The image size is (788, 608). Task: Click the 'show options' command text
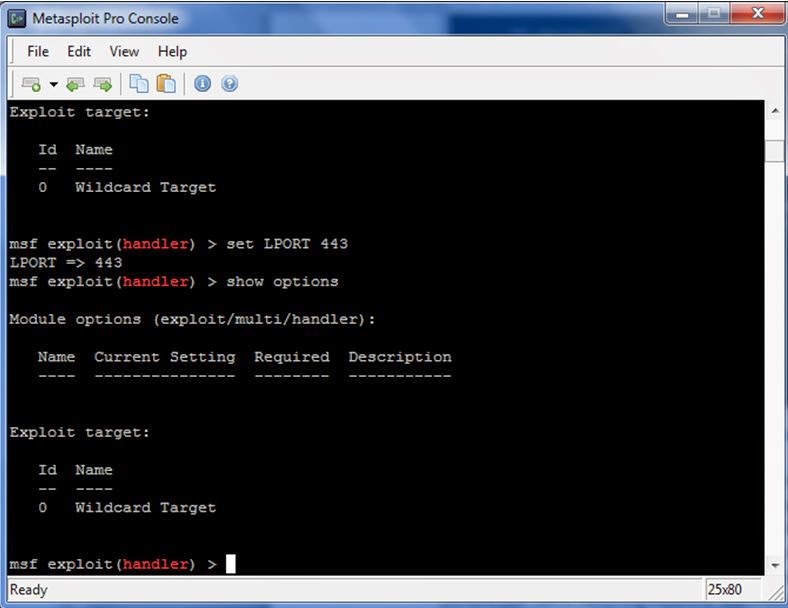click(x=282, y=281)
